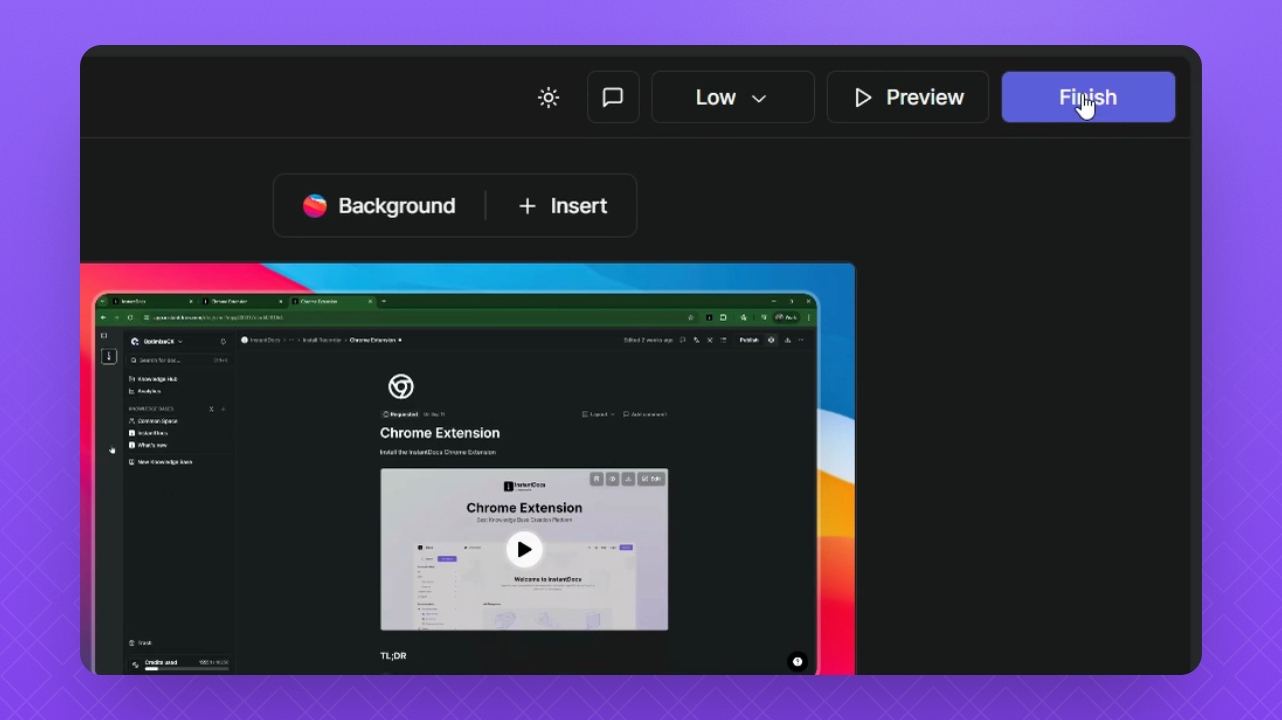Open the comments speech bubble button
Image resolution: width=1282 pixels, height=720 pixels.
(613, 97)
